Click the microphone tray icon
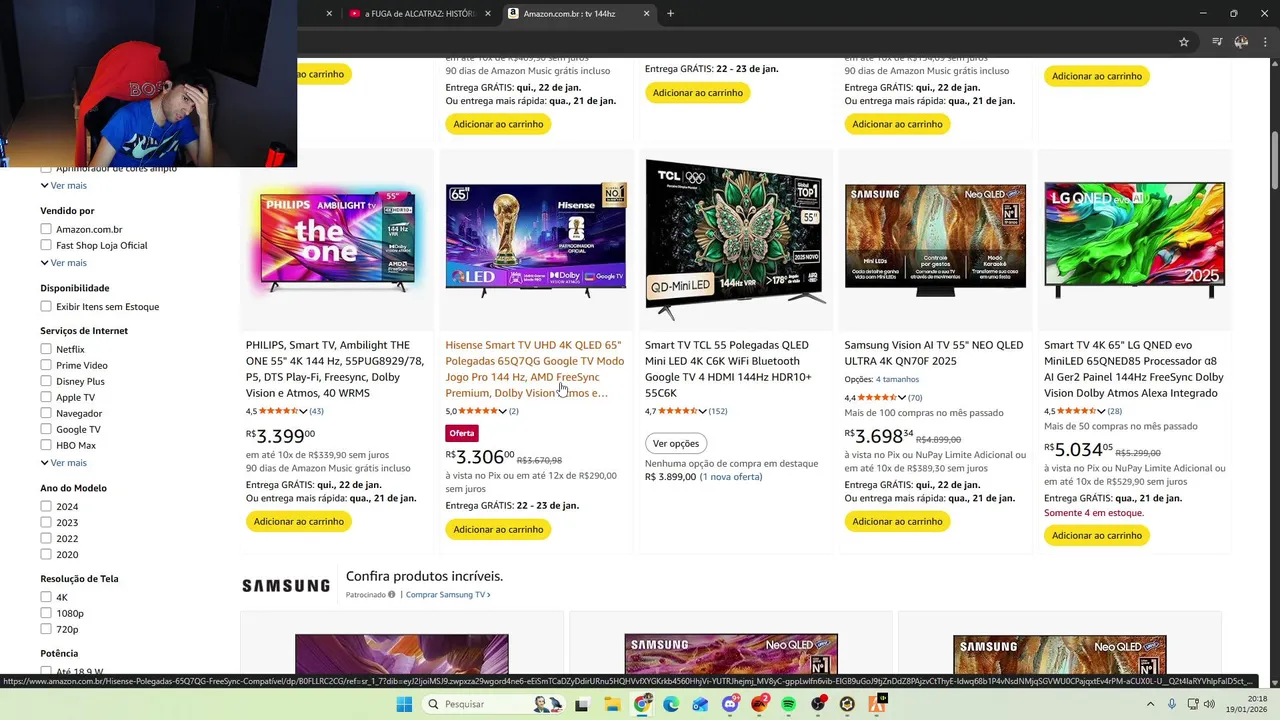The image size is (1280, 720). pos(1172,704)
